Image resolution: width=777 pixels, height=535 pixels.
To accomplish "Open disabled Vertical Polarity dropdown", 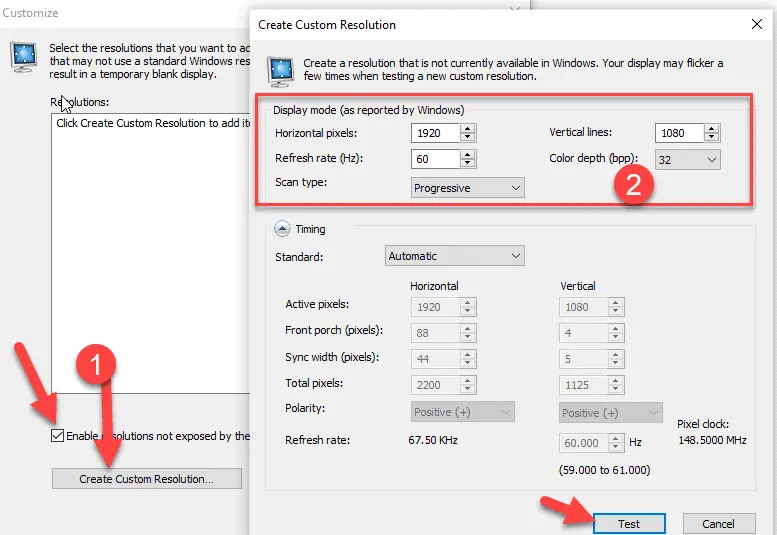I will pyautogui.click(x=610, y=413).
